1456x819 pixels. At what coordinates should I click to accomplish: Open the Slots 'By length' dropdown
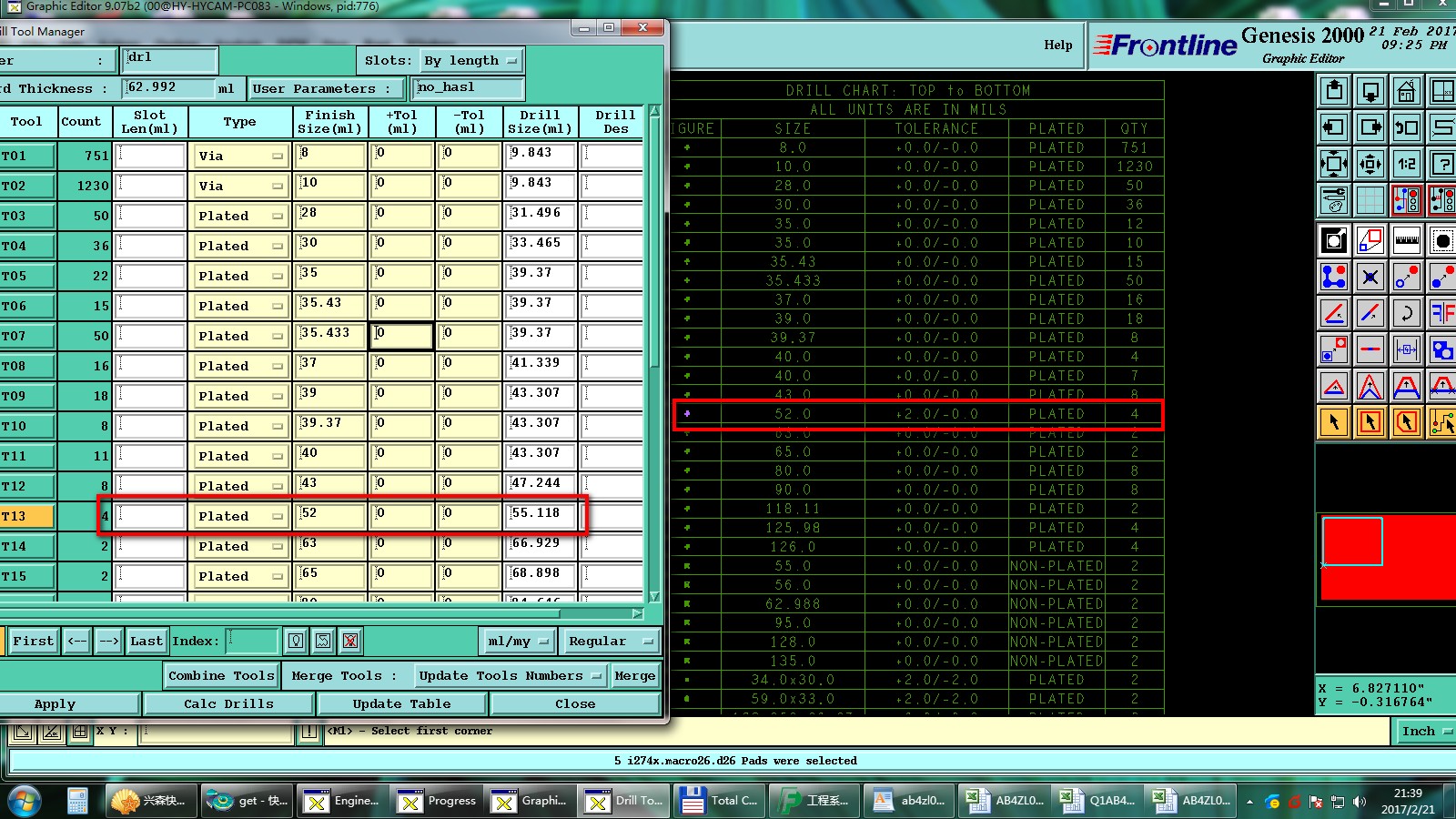pos(470,61)
